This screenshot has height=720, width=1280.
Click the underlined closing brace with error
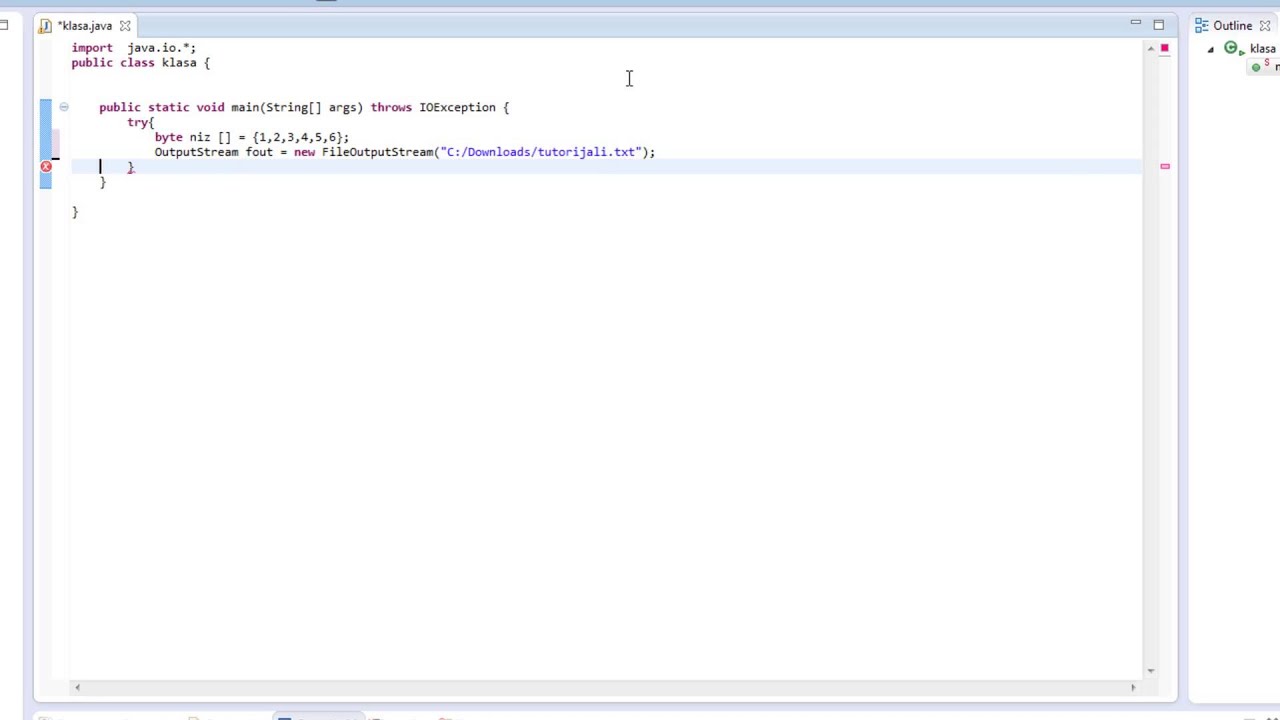[130, 167]
